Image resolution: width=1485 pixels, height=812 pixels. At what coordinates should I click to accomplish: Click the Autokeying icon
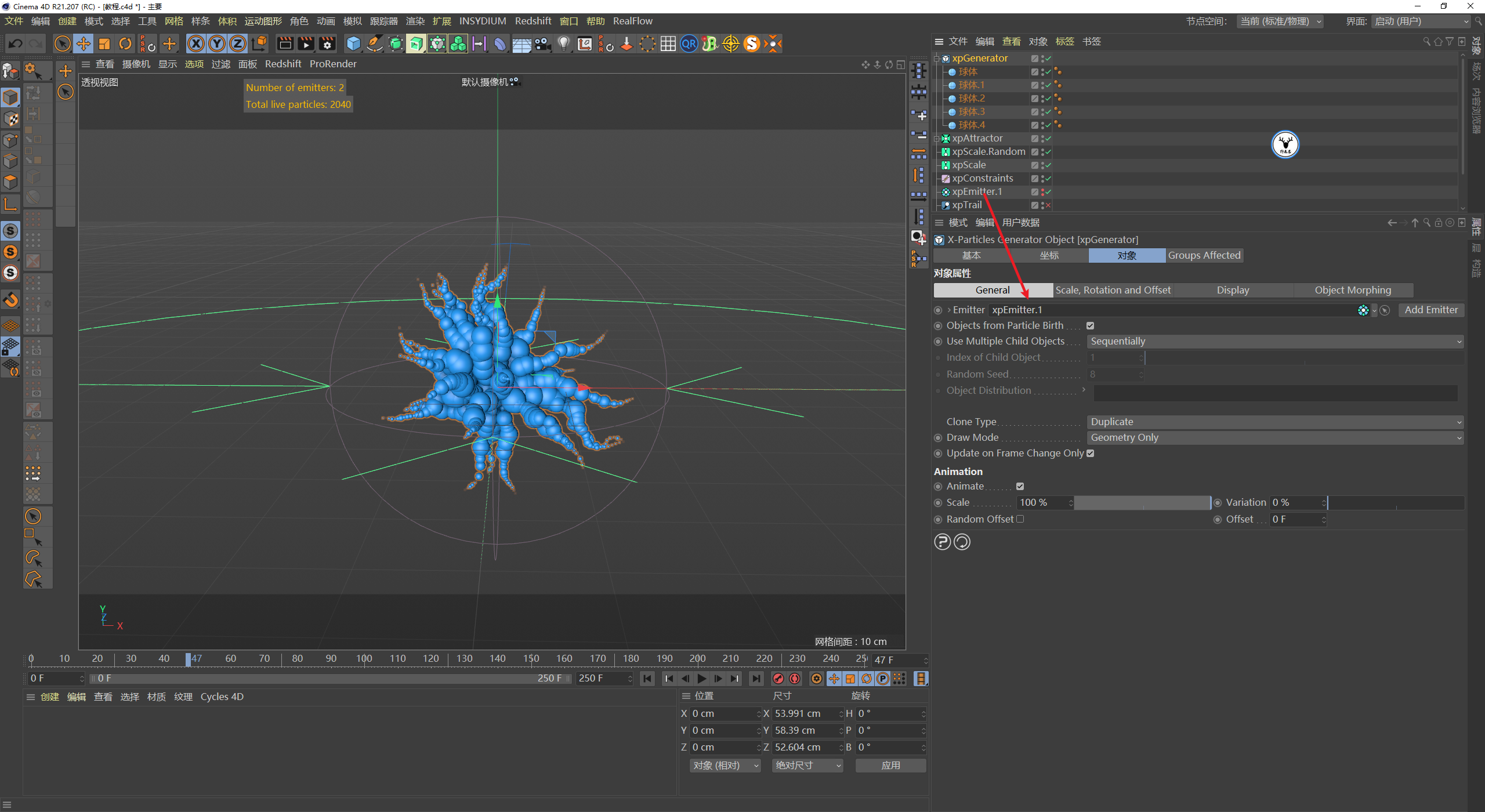(795, 679)
